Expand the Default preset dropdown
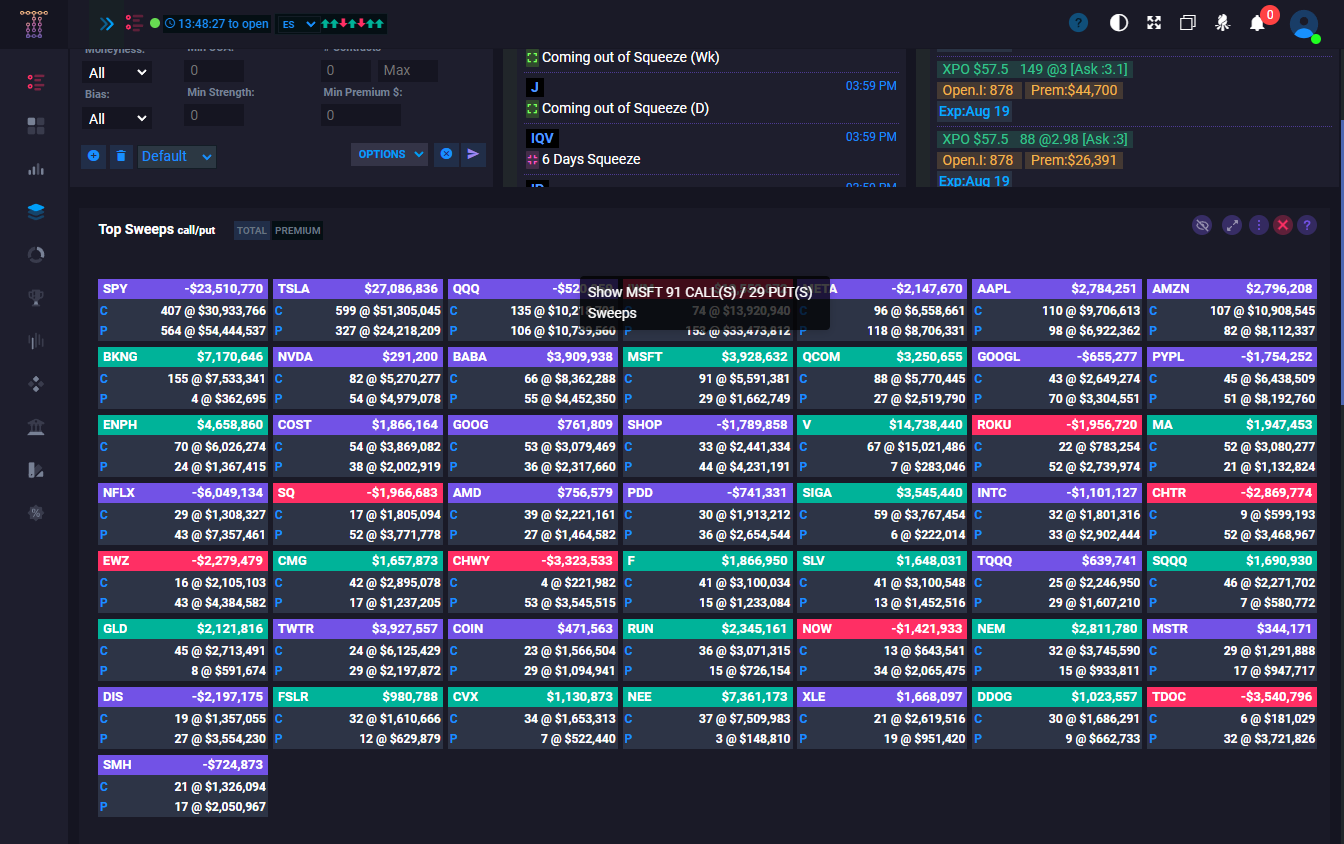1344x844 pixels. pos(177,156)
